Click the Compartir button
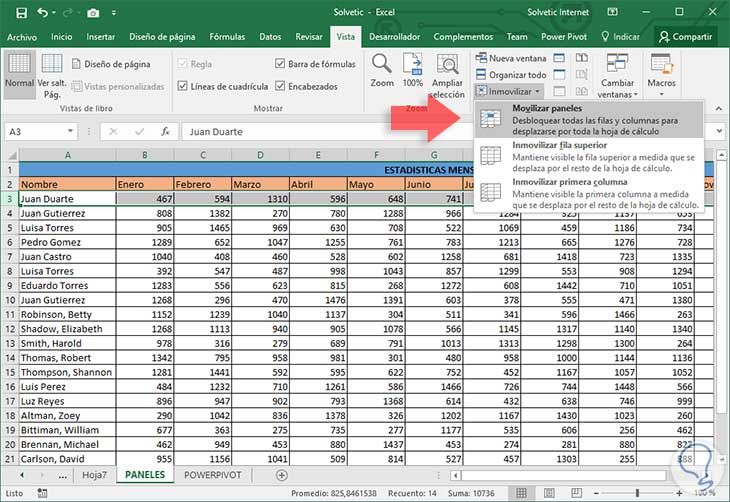This screenshot has width=730, height=502. pyautogui.click(x=685, y=37)
